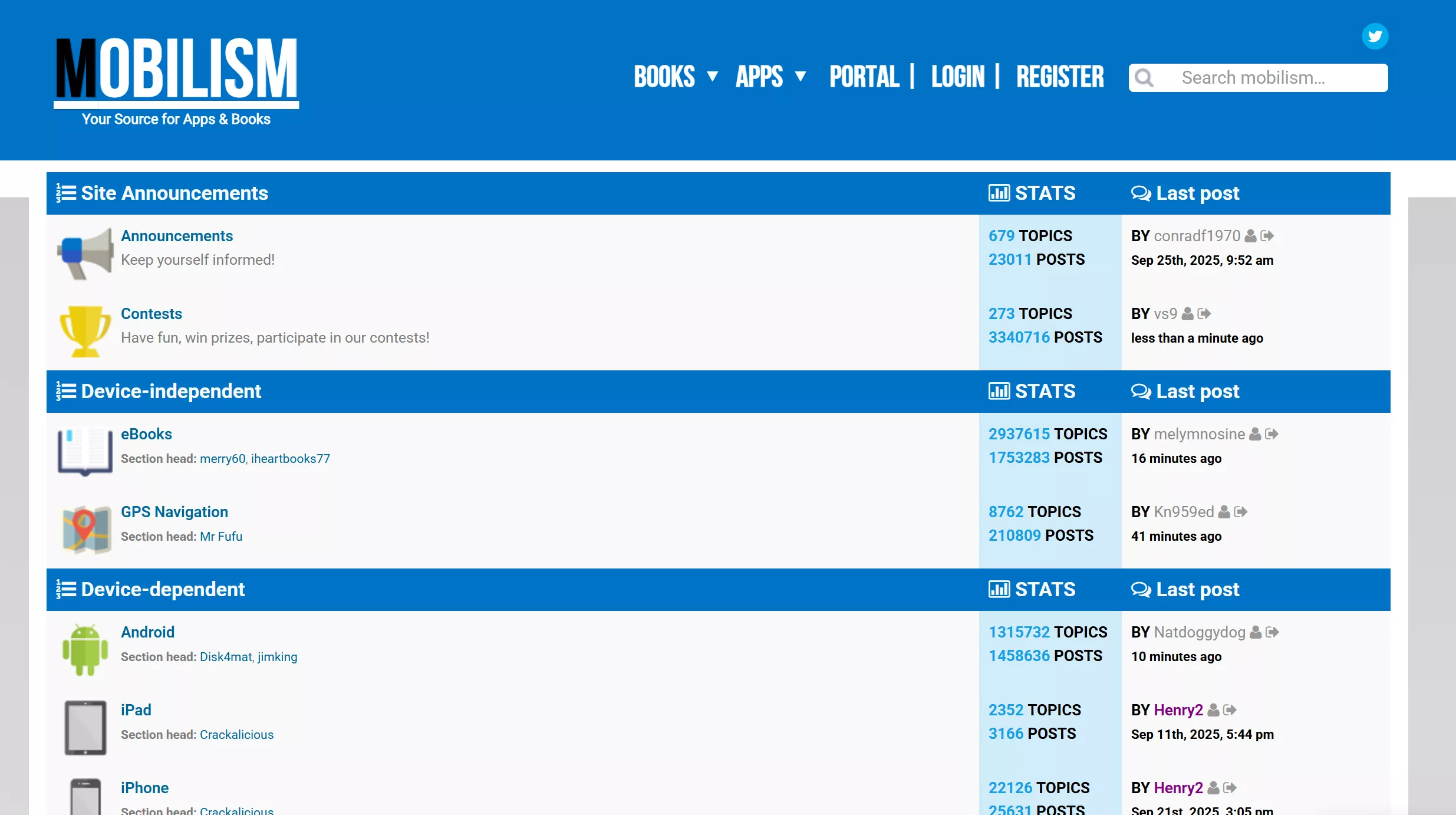Click the GPS Navigation map icon
The height and width of the screenshot is (815, 1456).
[x=85, y=529]
